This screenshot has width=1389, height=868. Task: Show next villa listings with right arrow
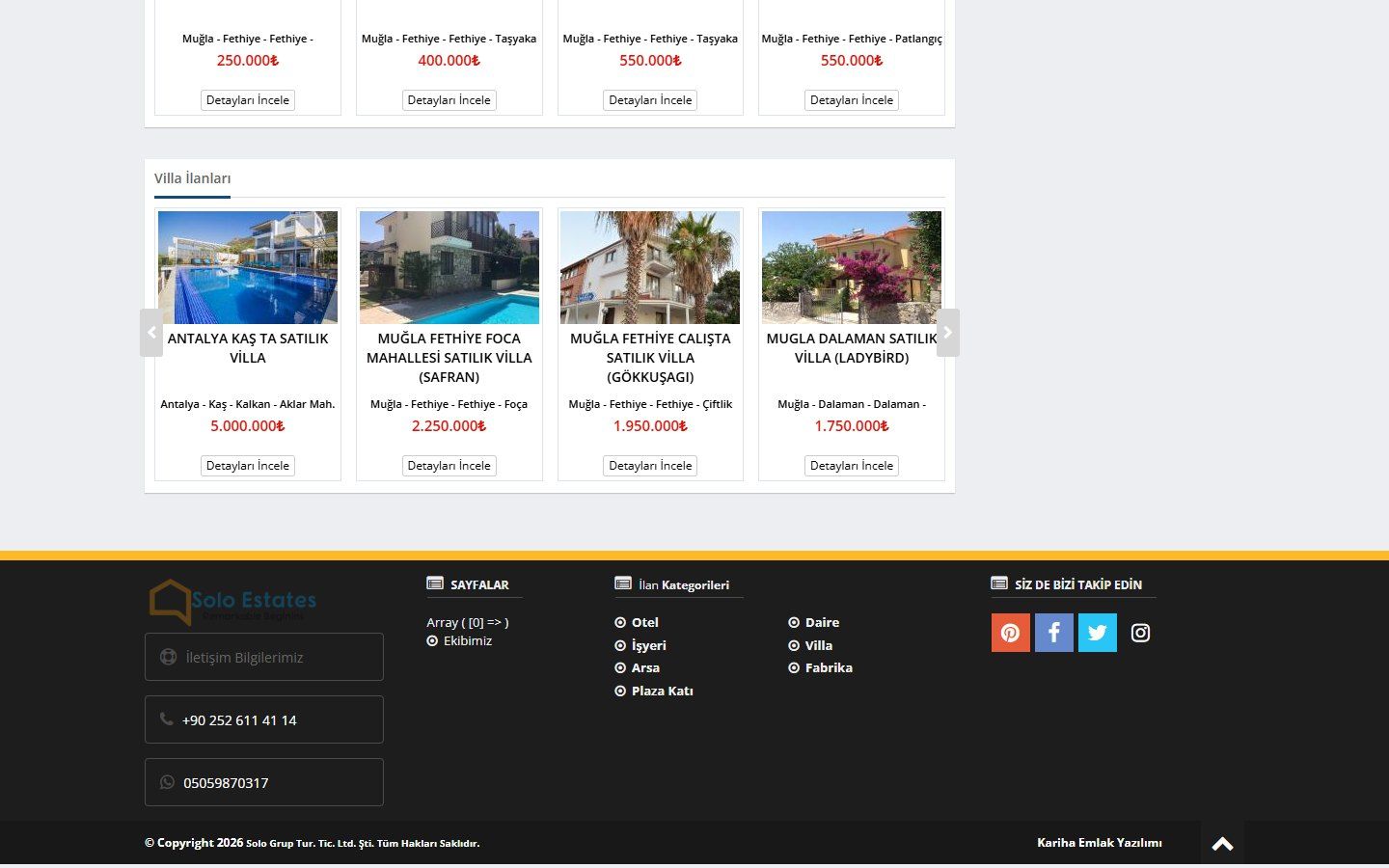(x=948, y=333)
